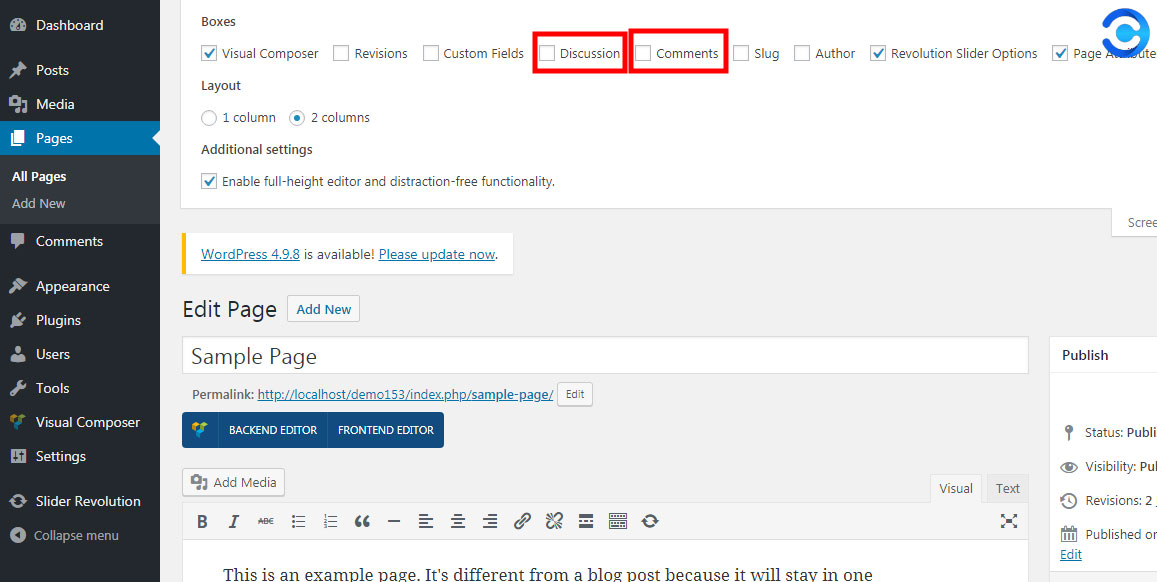Image resolution: width=1157 pixels, height=582 pixels.
Task: Select the bulleted list icon
Action: [x=298, y=521]
